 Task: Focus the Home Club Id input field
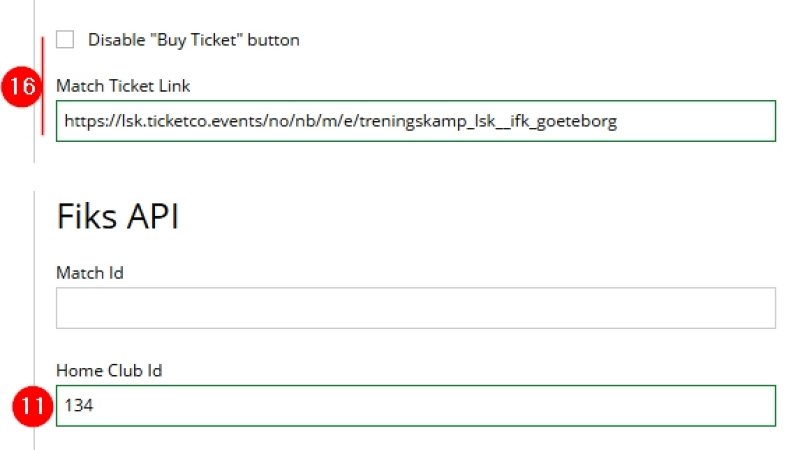(415, 406)
